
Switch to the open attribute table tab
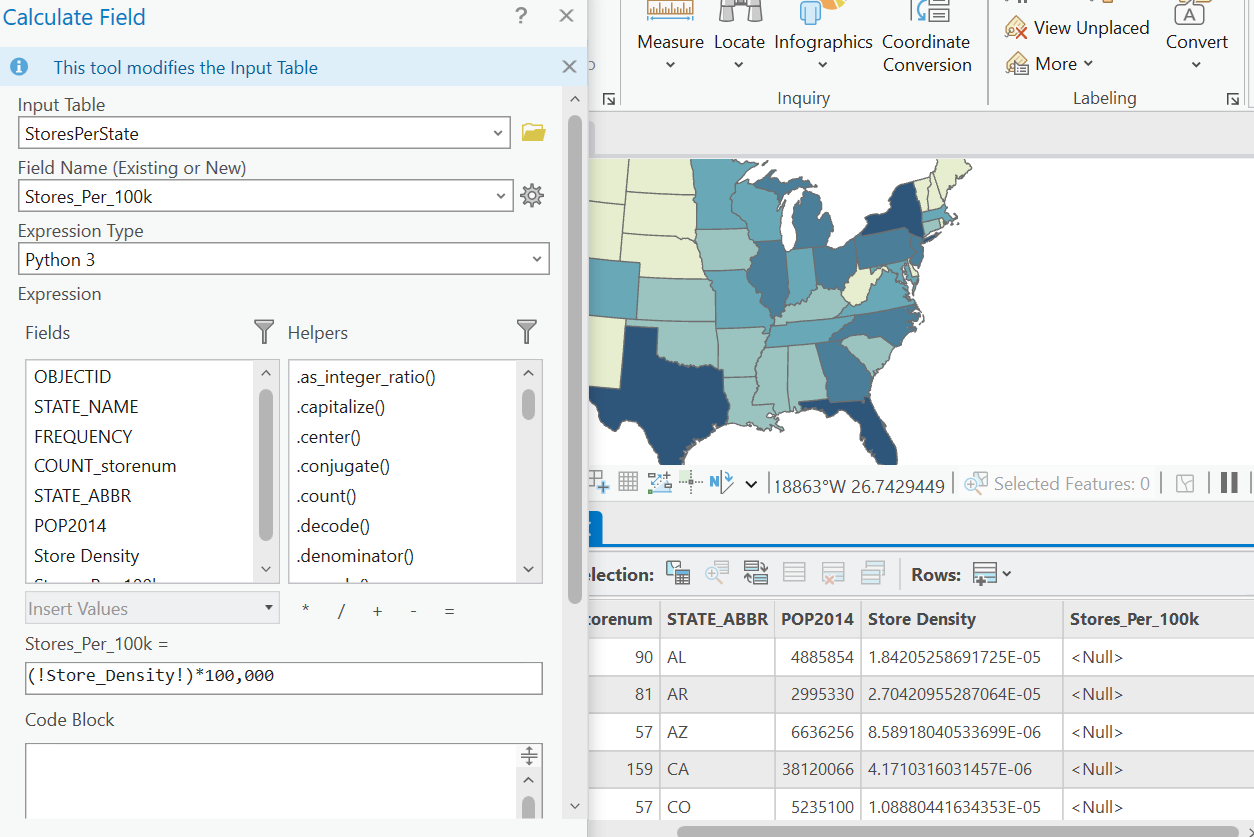pyautogui.click(x=592, y=524)
